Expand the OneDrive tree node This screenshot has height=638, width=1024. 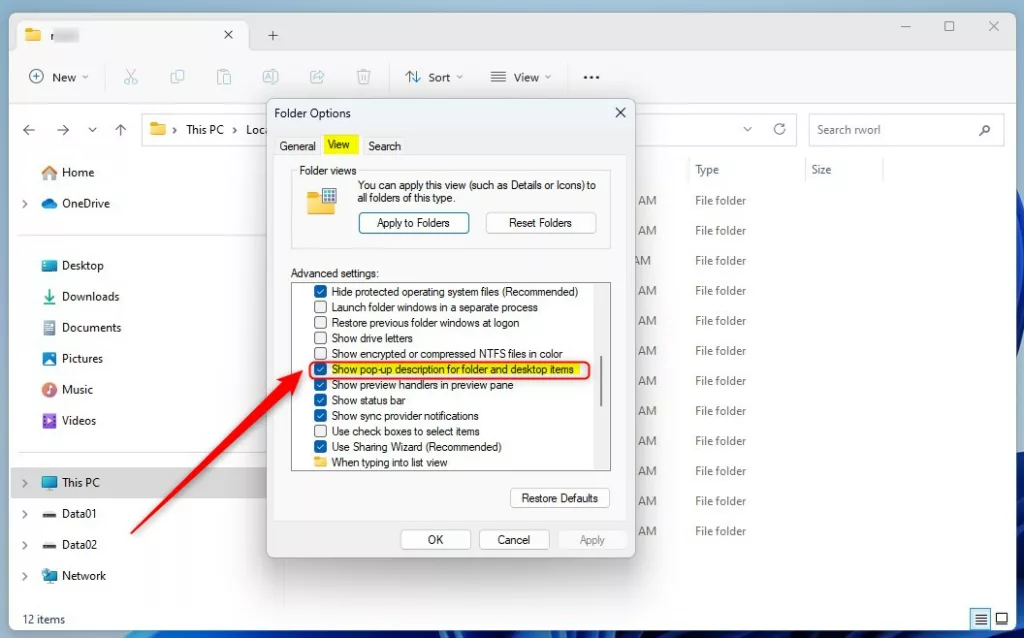25,204
